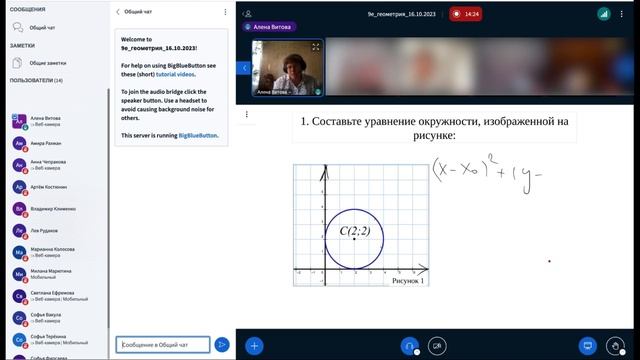The height and width of the screenshot is (360, 640).
Task: Fullscreen the Алена Витова webcam
Action: [316, 47]
